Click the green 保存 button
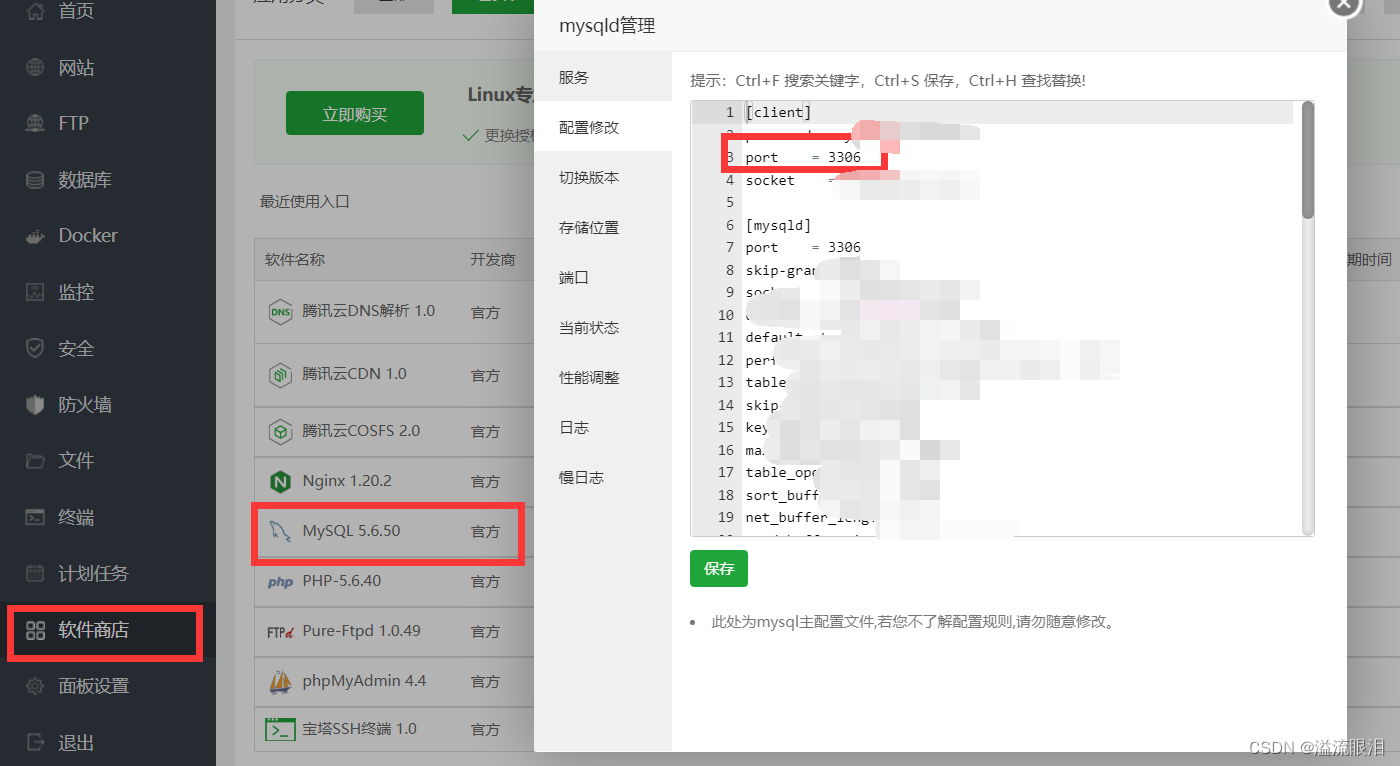Image resolution: width=1400 pixels, height=766 pixels. 719,569
